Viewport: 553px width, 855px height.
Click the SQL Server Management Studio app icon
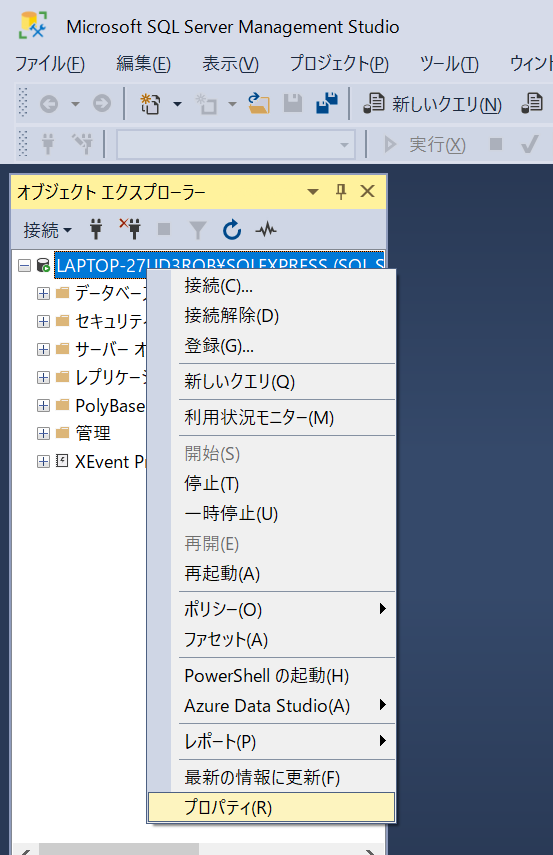coord(33,26)
